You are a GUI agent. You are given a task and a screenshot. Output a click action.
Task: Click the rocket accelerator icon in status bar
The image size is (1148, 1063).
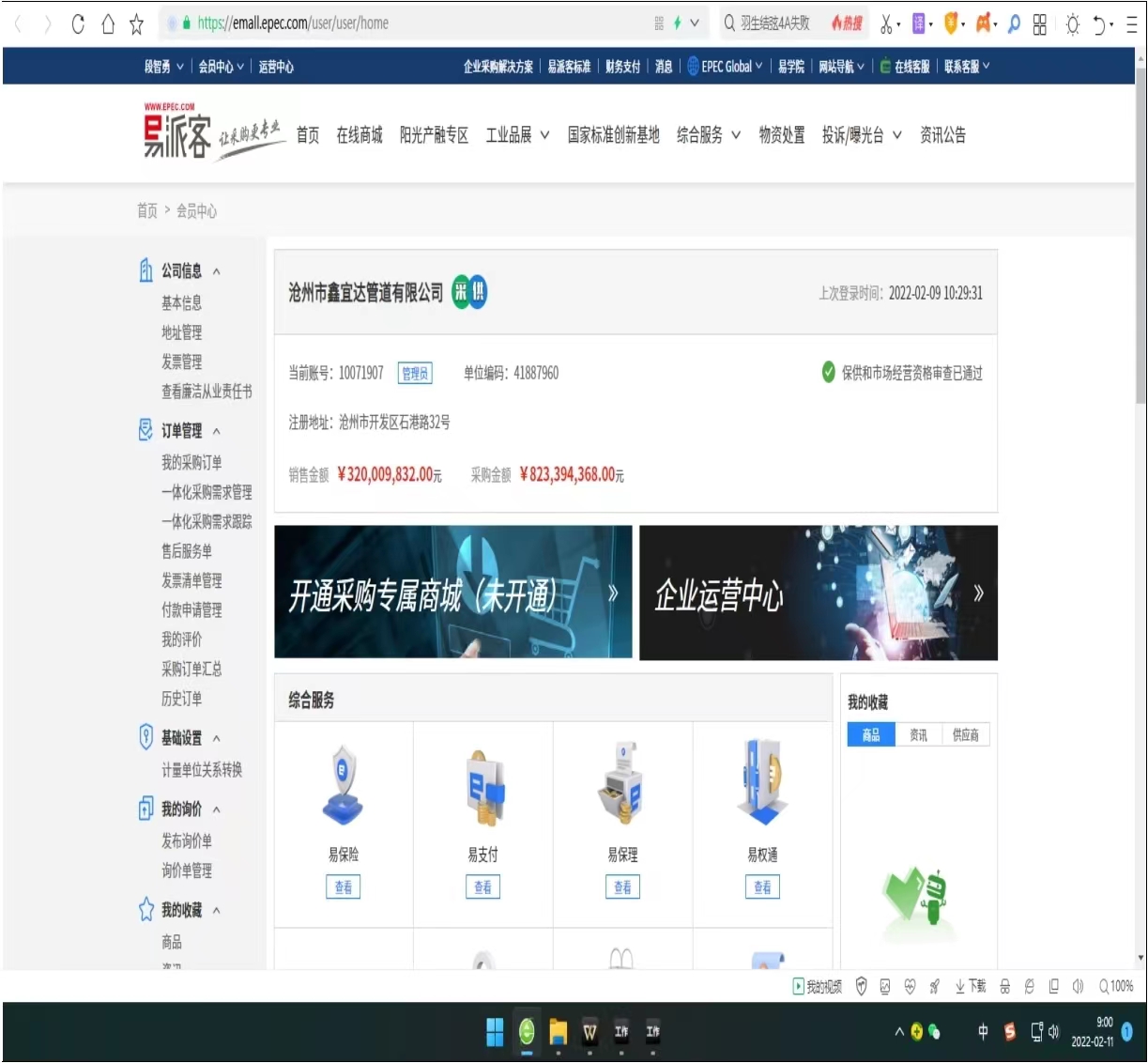[934, 986]
